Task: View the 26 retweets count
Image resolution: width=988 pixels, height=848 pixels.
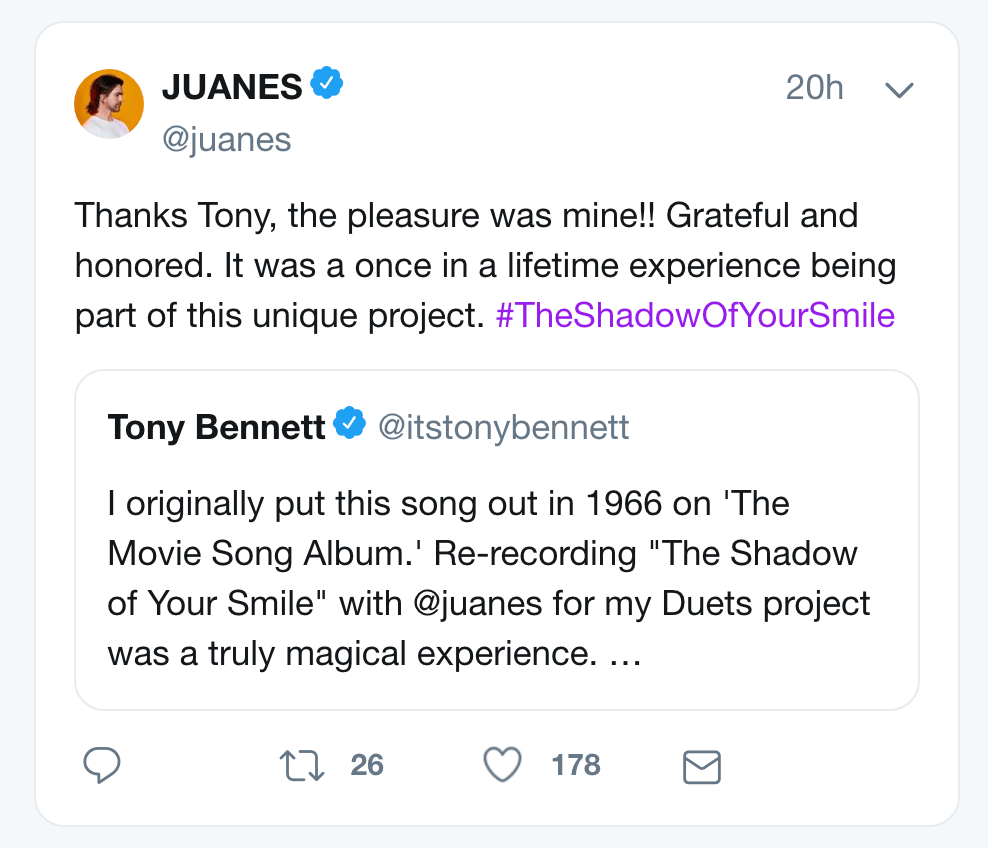Action: coord(367,766)
